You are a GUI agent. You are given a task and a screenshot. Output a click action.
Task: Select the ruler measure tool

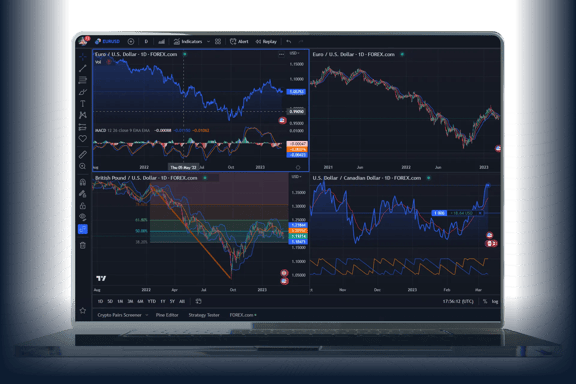83,154
